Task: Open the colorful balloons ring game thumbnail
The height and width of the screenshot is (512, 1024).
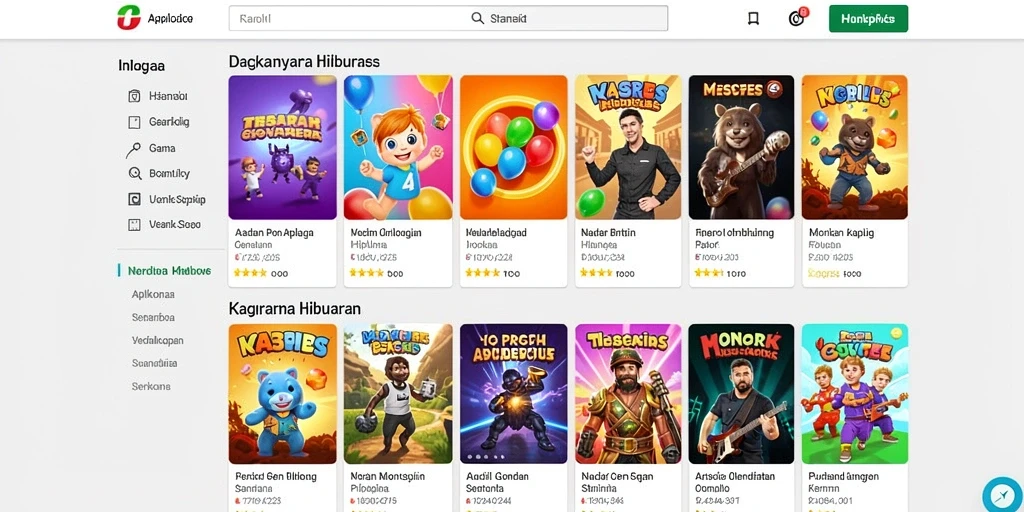Action: (513, 147)
